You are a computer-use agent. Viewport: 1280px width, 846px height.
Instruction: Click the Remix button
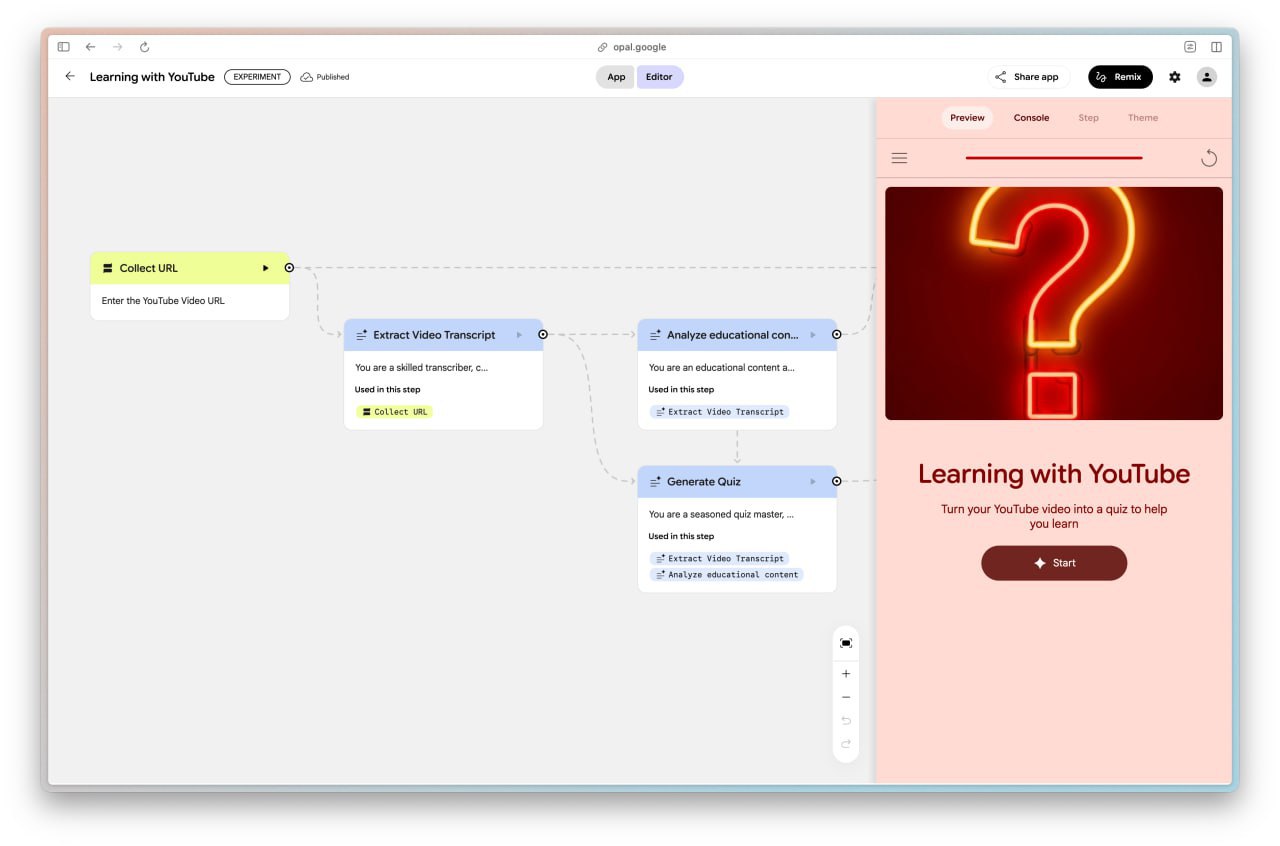click(x=1120, y=77)
